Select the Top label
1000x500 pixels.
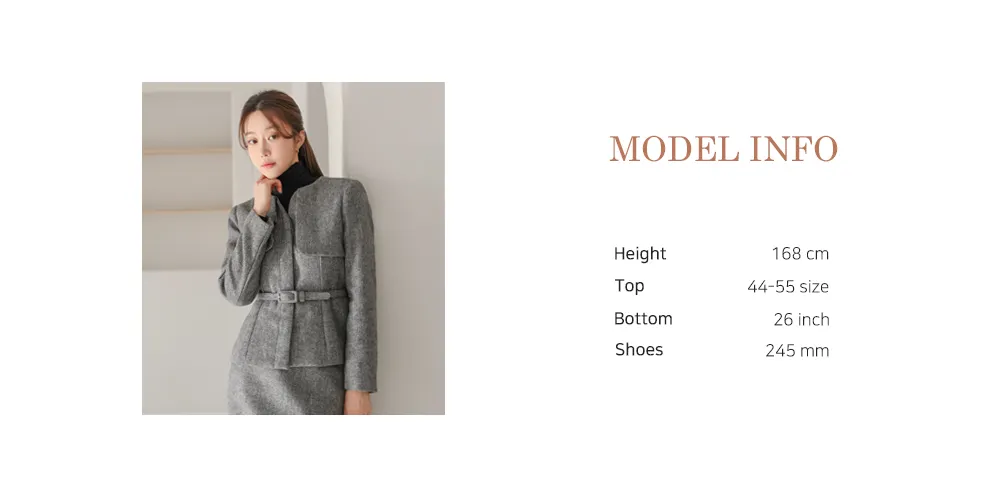[629, 286]
